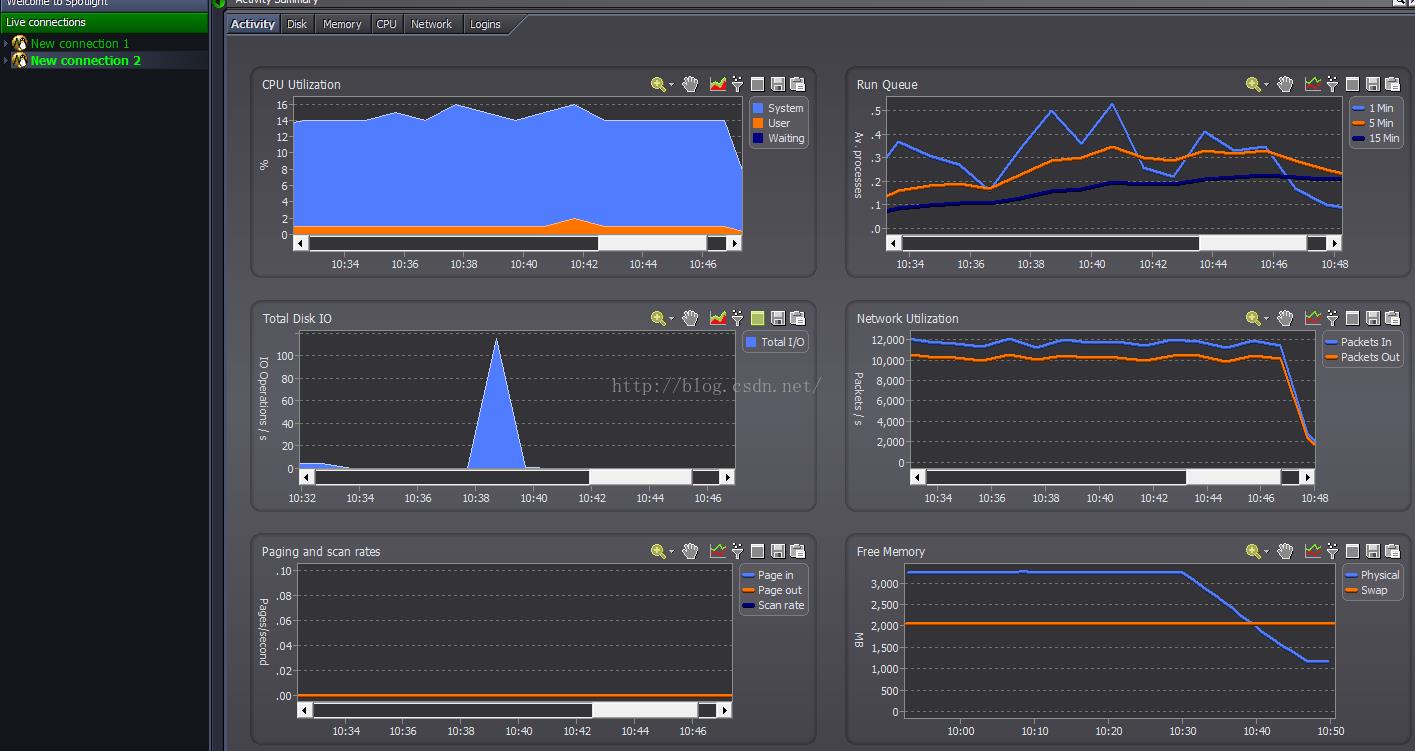Toggle area chart style in CPU Utilization panel
Viewport: 1415px width, 751px height.
tap(718, 85)
